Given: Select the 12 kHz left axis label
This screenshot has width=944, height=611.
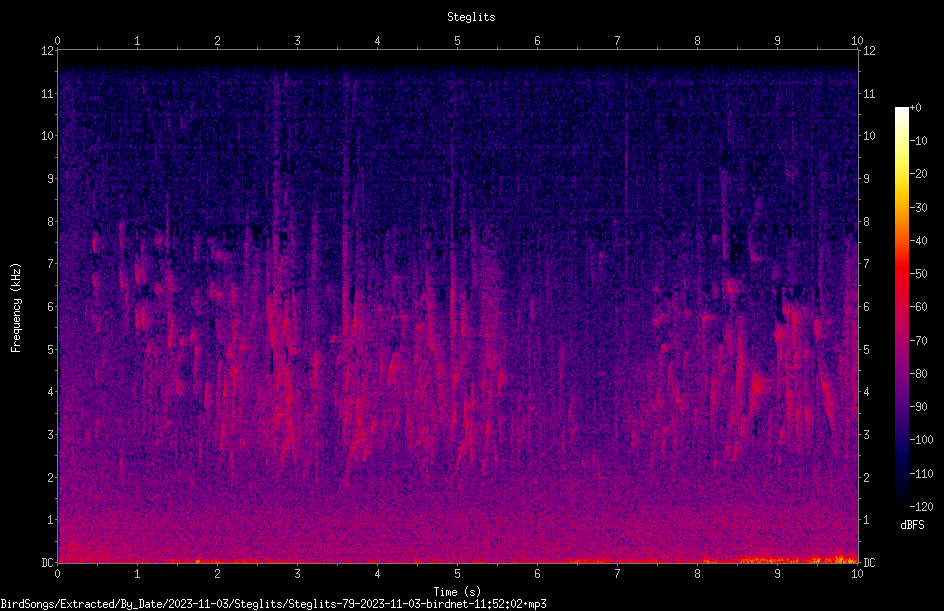Looking at the screenshot, I should click(48, 51).
